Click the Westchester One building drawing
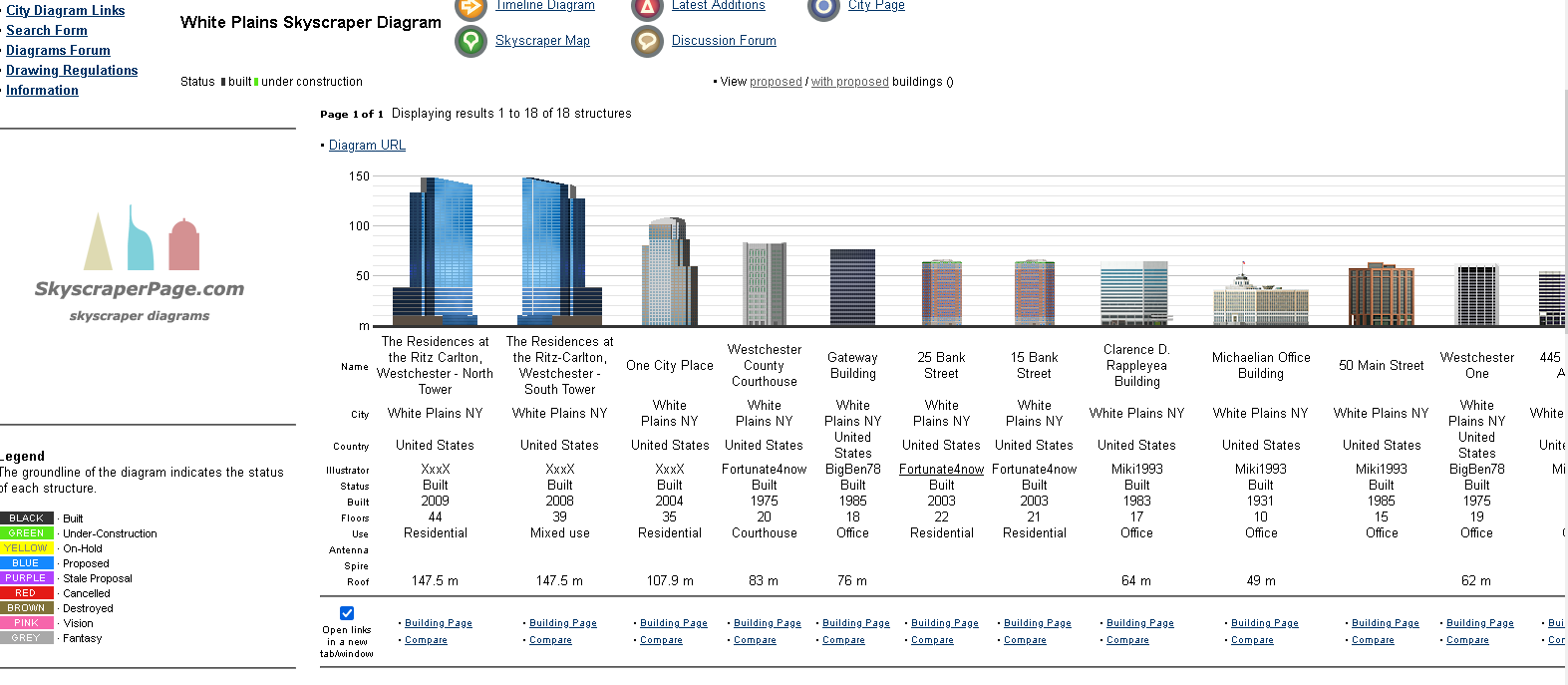 coord(1476,295)
